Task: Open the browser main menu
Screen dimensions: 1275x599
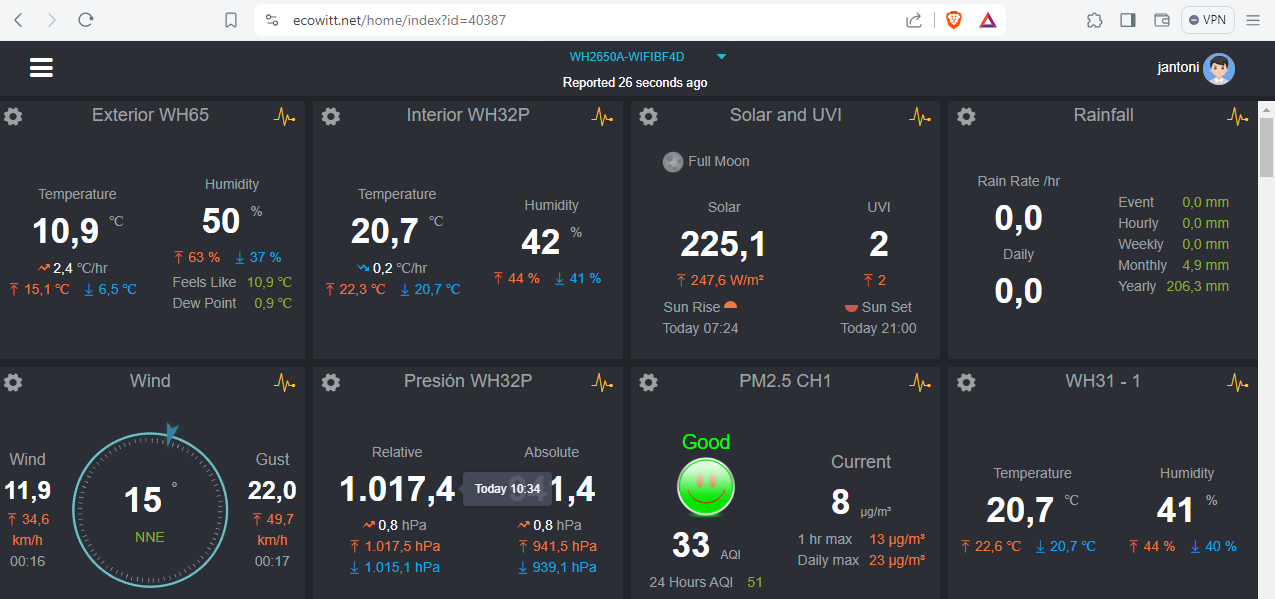Action: (1253, 20)
